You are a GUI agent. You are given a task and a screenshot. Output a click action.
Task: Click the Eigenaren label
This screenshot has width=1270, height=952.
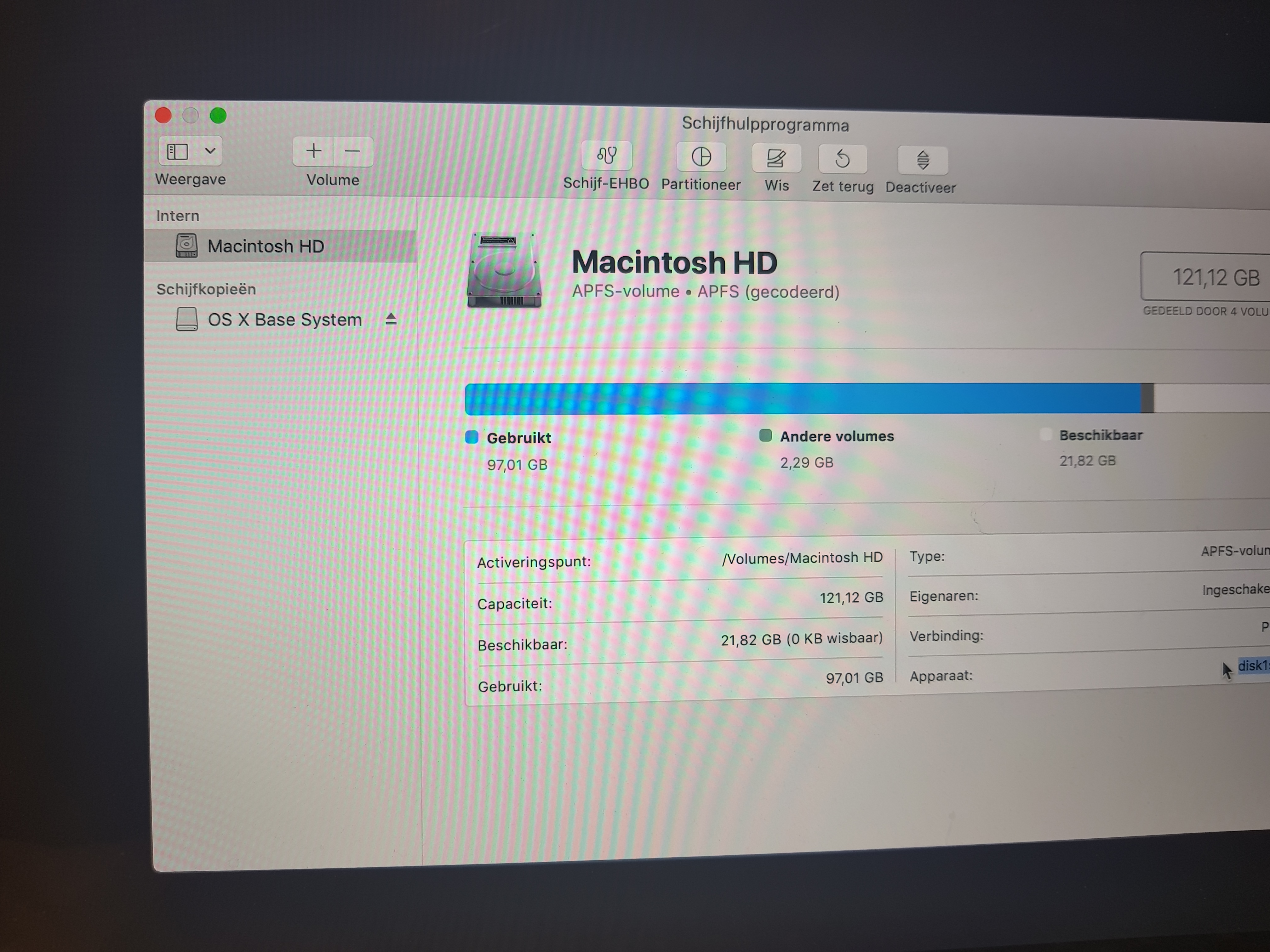tap(944, 596)
